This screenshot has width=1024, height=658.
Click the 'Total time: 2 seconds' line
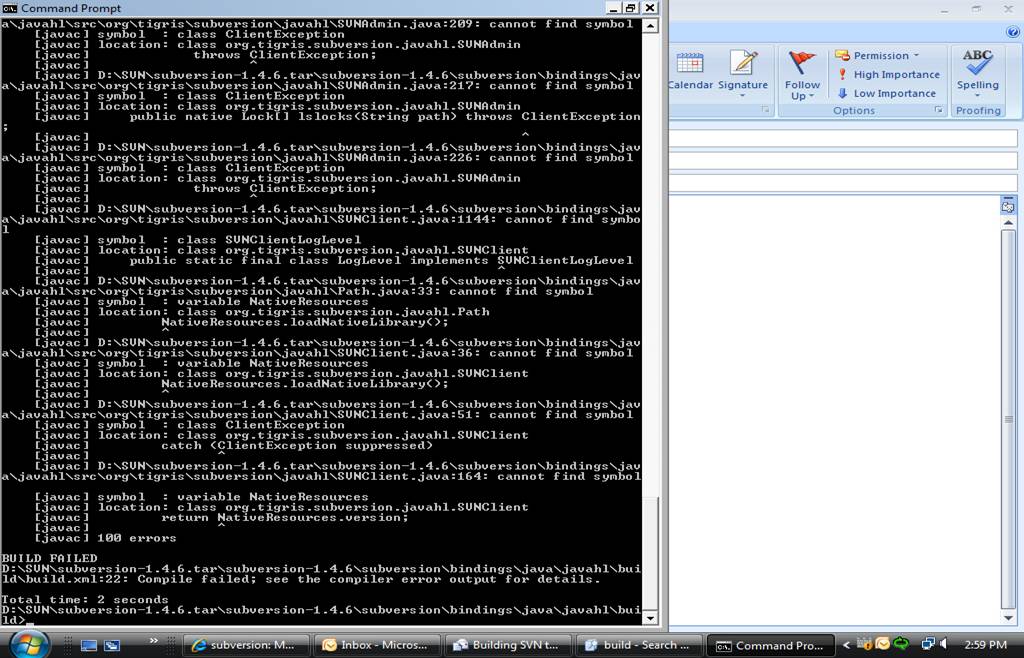85,599
